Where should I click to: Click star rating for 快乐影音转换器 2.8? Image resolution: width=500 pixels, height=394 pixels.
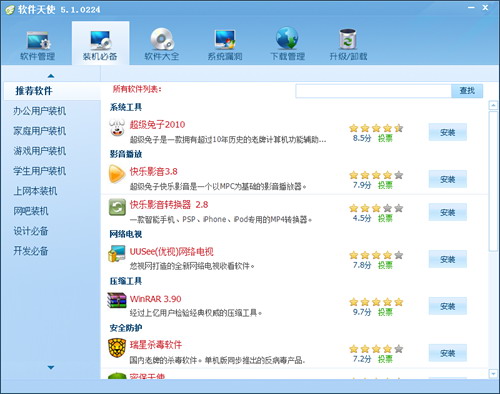376,208
